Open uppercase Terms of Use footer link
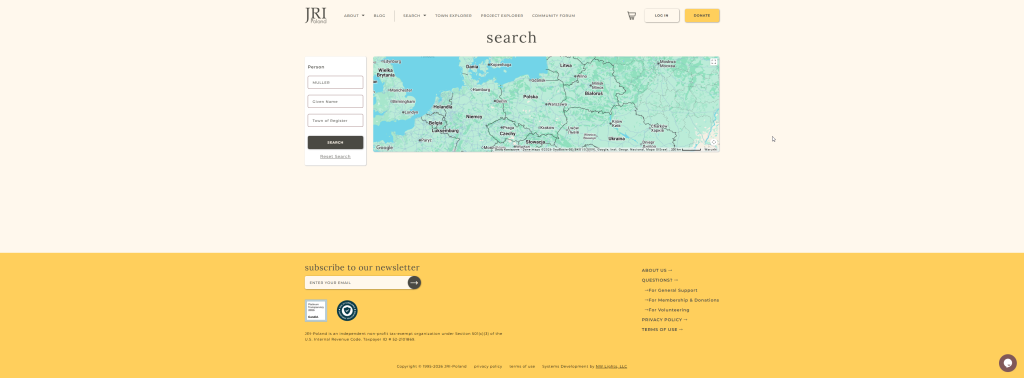This screenshot has width=1024, height=378. [x=662, y=330]
